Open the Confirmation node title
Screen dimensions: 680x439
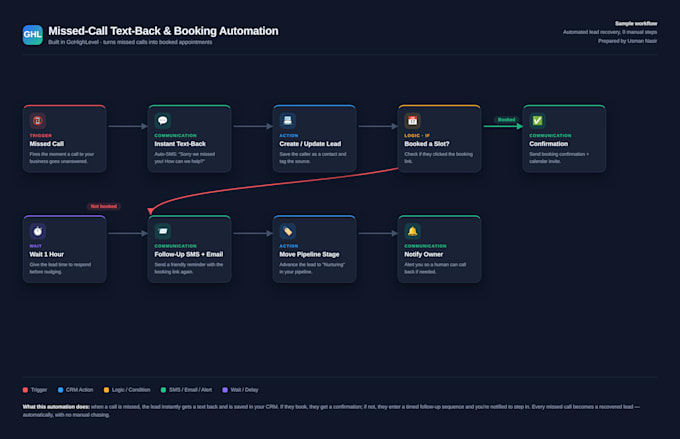(x=548, y=144)
